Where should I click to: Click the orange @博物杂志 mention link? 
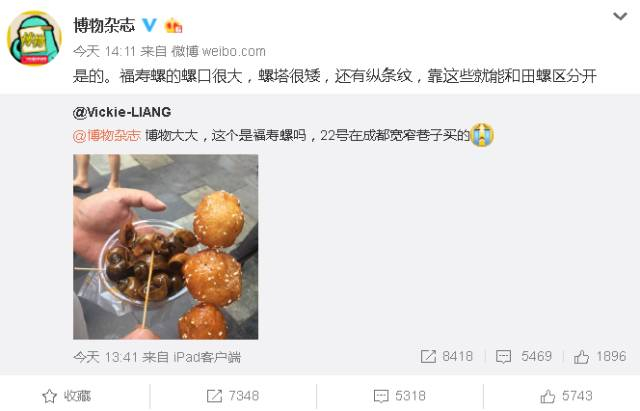point(107,135)
